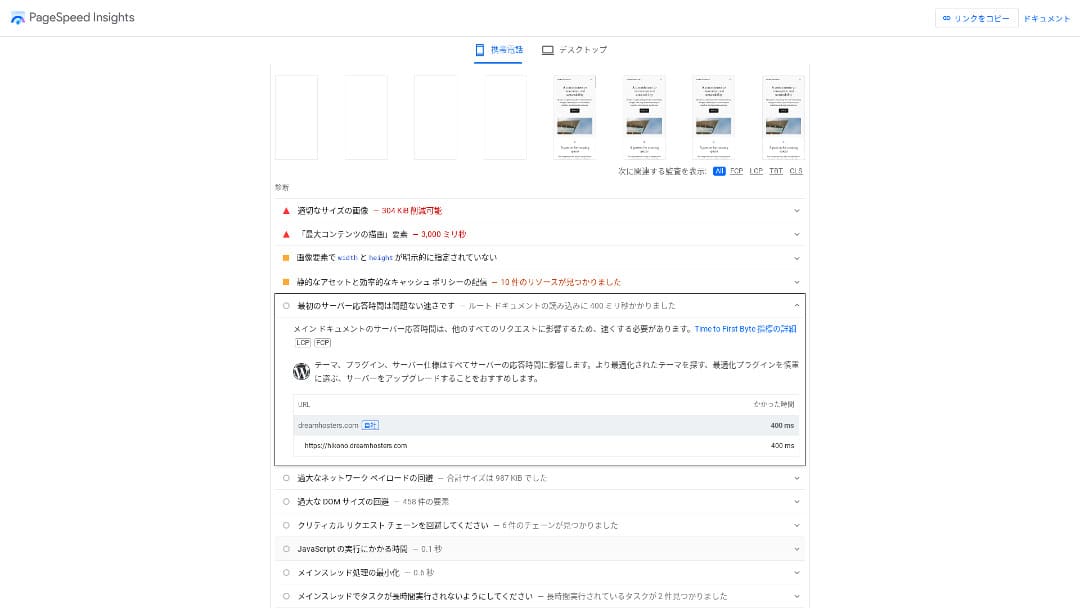
Task: Click red triangle beside 適切なサイズの画像
Action: (x=286, y=211)
